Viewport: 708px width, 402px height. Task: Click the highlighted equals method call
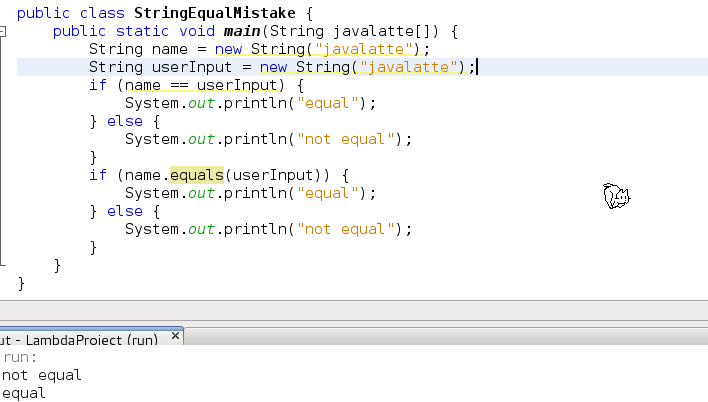coord(197,175)
